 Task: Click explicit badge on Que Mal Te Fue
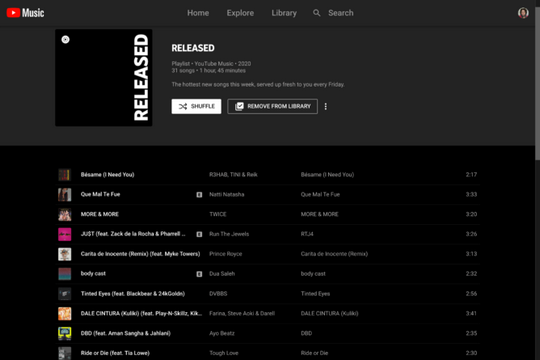tap(199, 195)
